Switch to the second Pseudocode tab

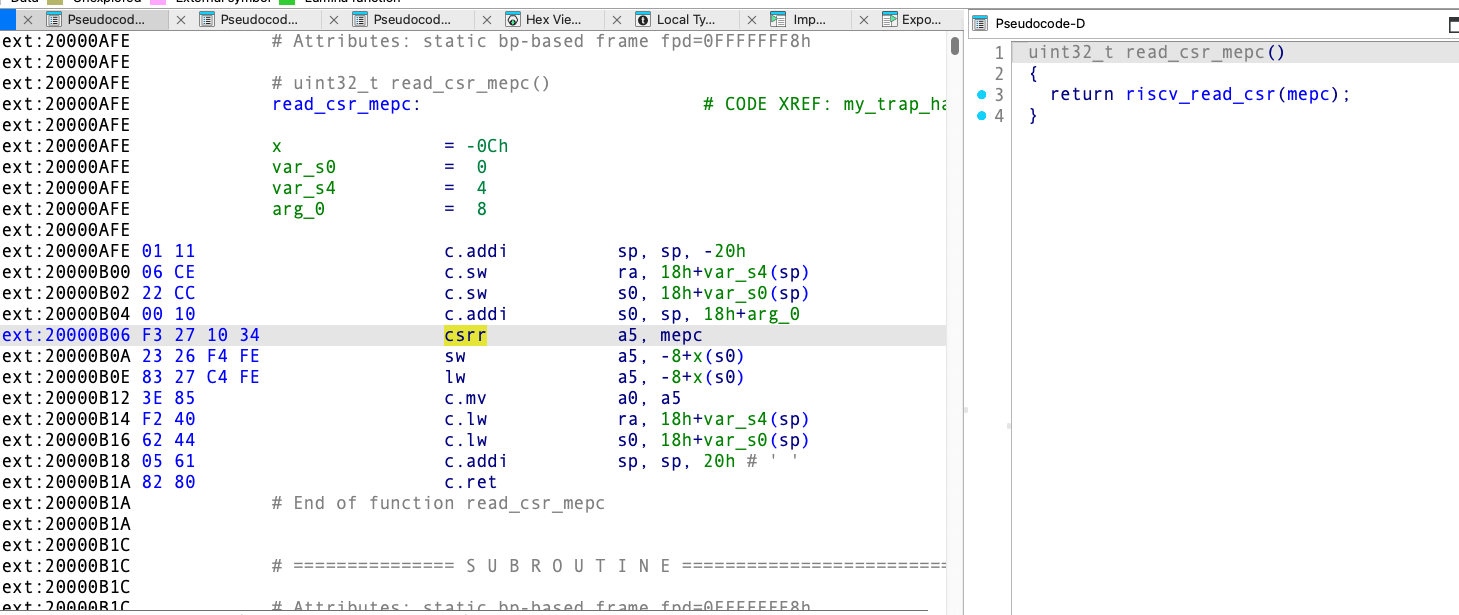pos(259,19)
